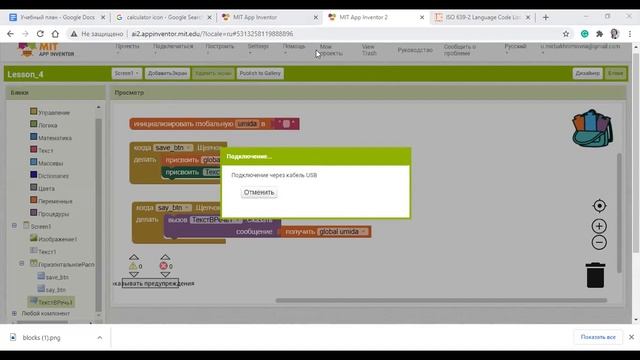The height and width of the screenshot is (360, 640).
Task: Open the trash can in workspace
Action: [596, 275]
